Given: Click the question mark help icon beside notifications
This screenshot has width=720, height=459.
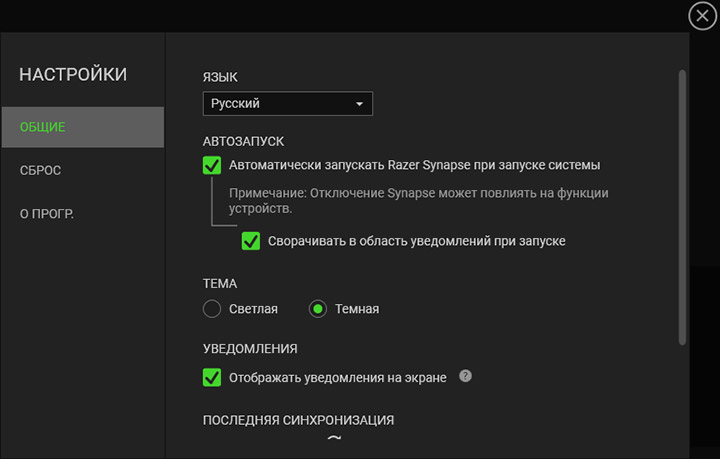Looking at the screenshot, I should pos(465,377).
